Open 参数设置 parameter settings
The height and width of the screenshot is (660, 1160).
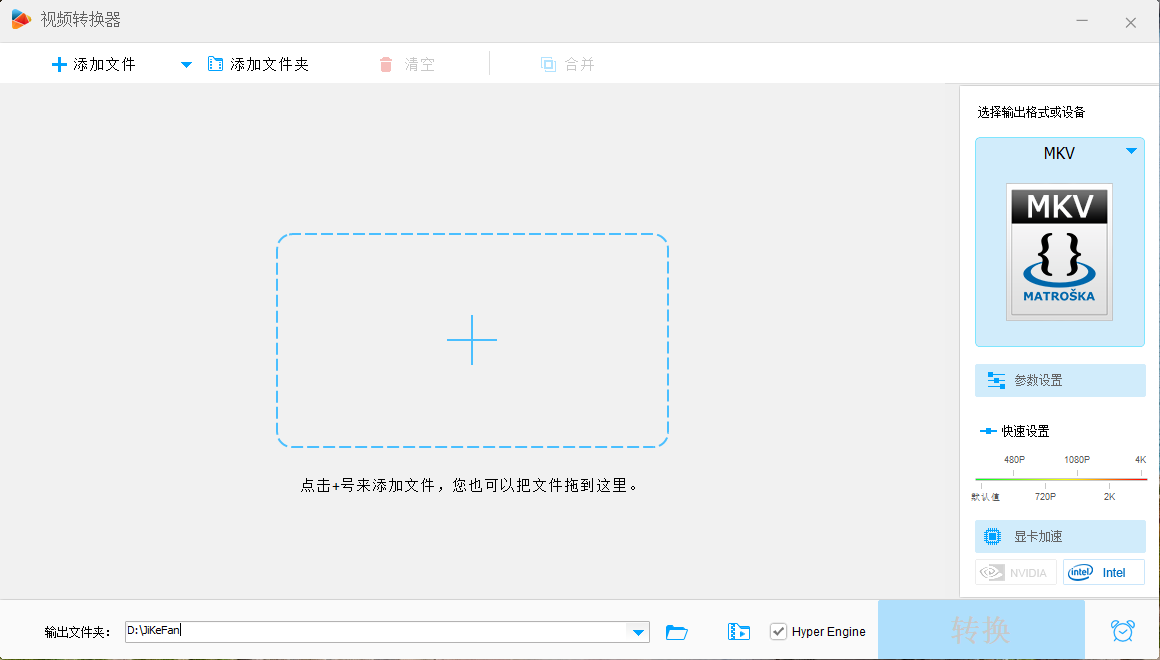tap(1060, 381)
